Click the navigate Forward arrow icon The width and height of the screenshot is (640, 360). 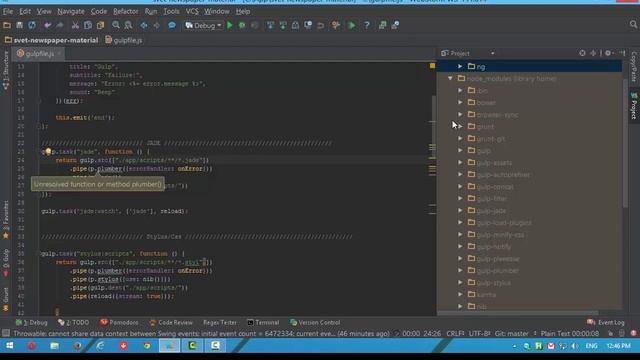pos(156,25)
